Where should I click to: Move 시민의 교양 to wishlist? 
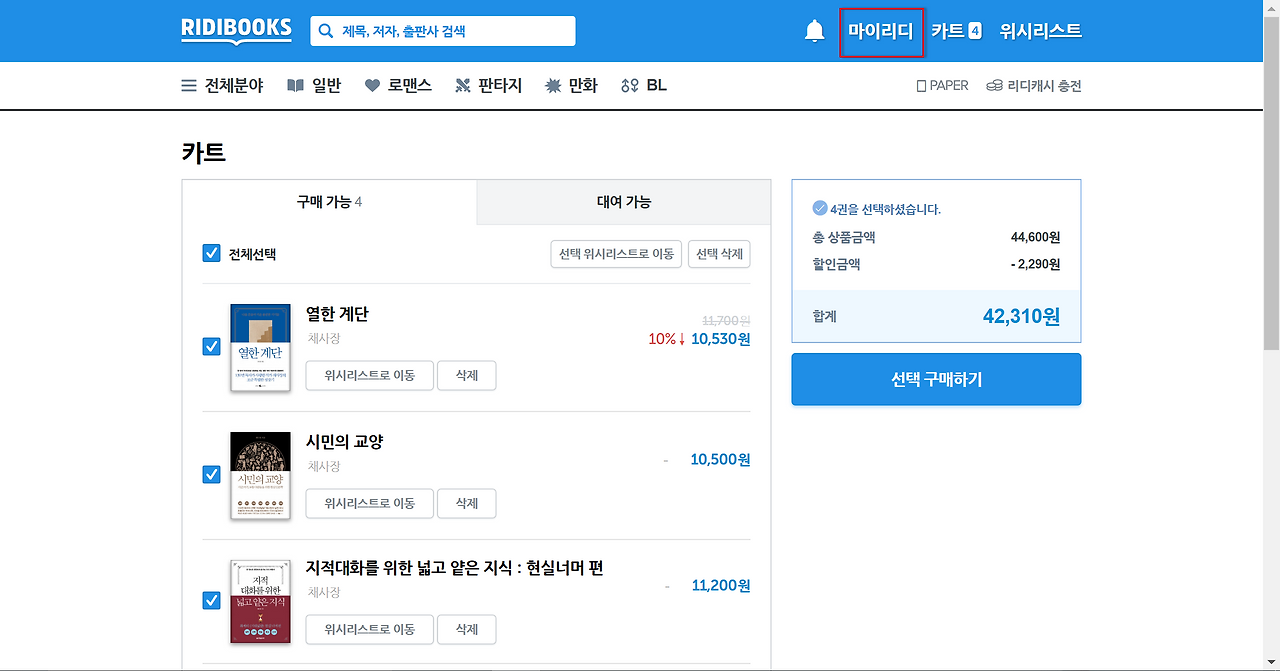[x=370, y=503]
